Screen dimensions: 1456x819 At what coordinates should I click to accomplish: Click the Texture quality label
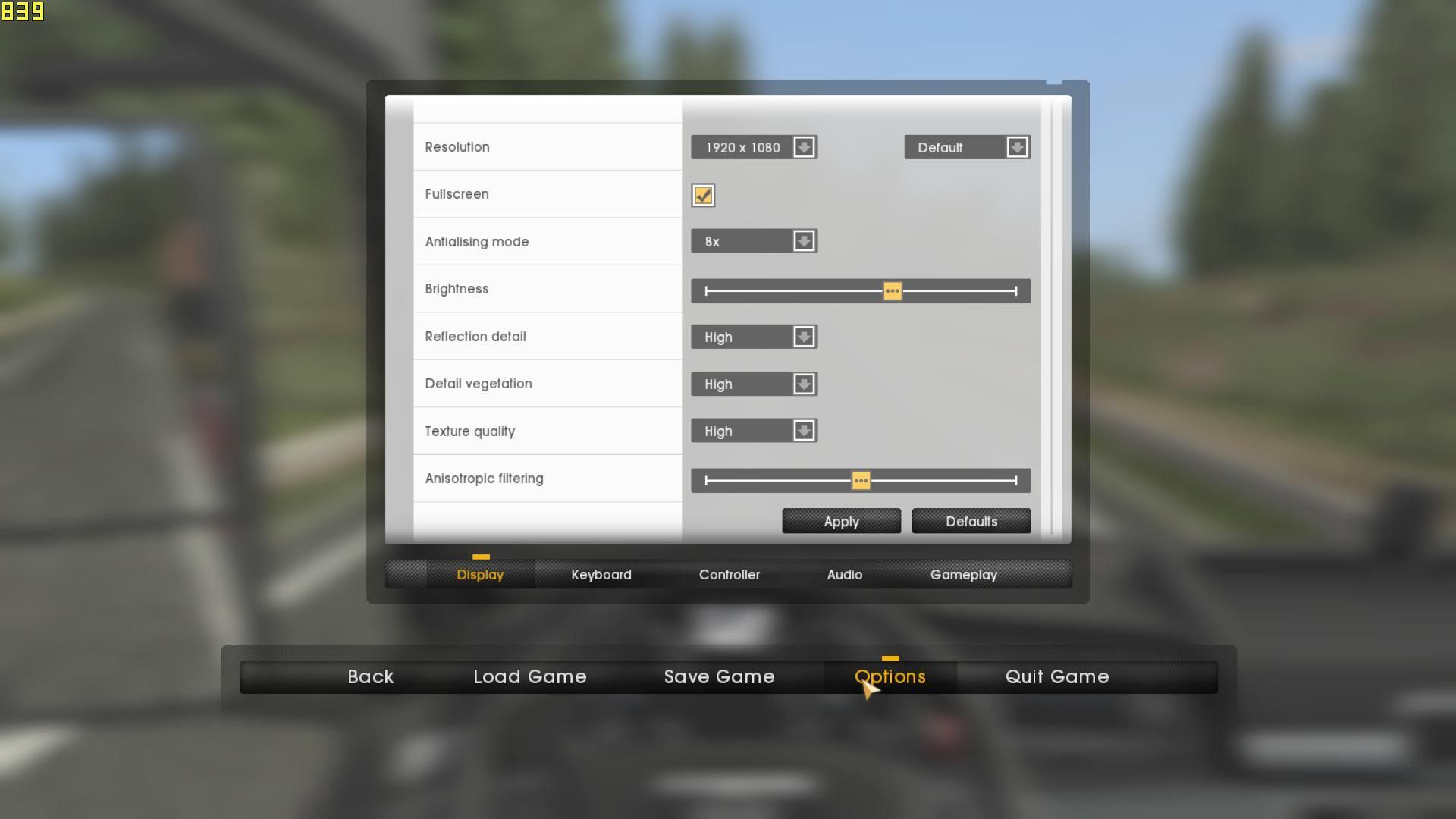click(469, 431)
